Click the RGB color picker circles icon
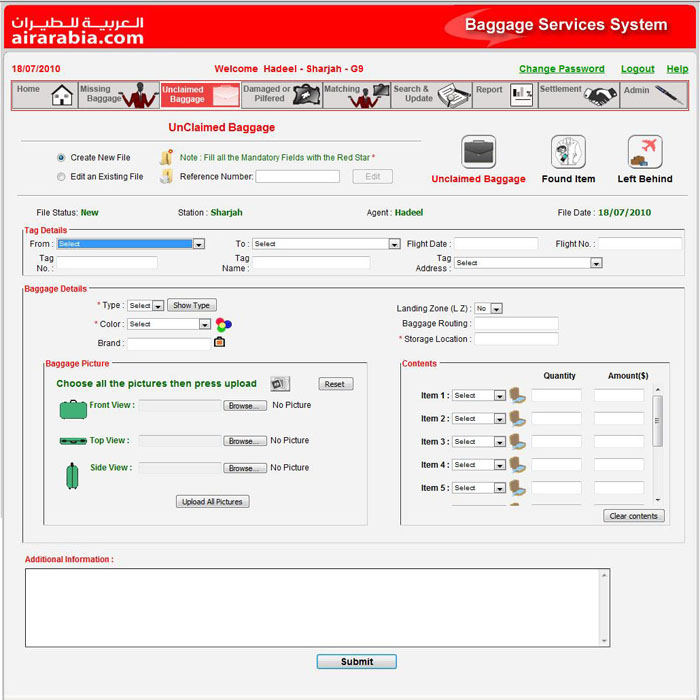 pos(223,324)
